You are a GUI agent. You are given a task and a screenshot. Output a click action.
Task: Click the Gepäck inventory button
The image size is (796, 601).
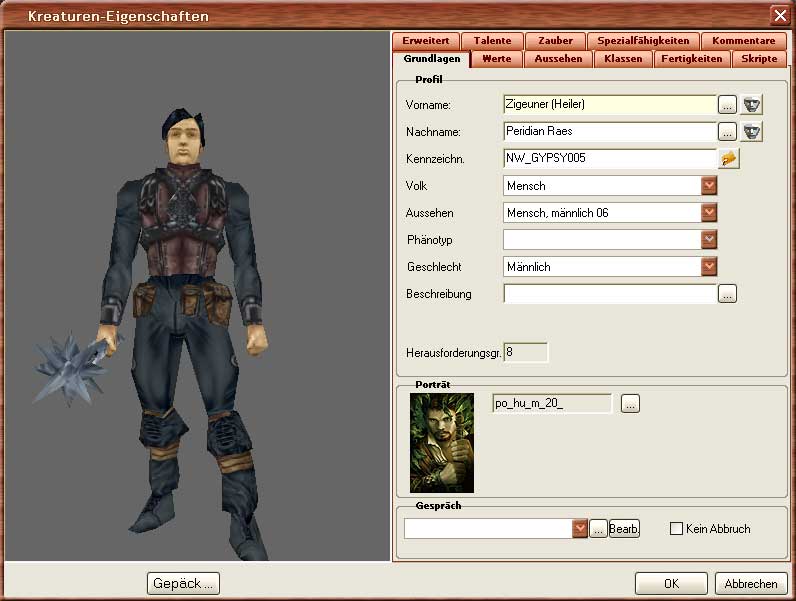[x=183, y=583]
